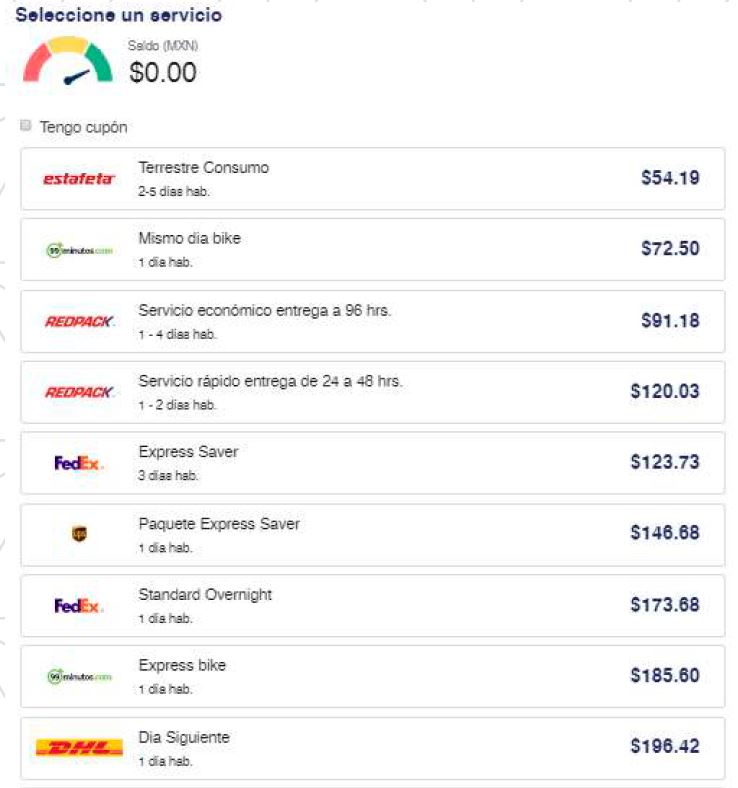Click the $54.19 price
The image size is (738, 788).
(x=670, y=178)
